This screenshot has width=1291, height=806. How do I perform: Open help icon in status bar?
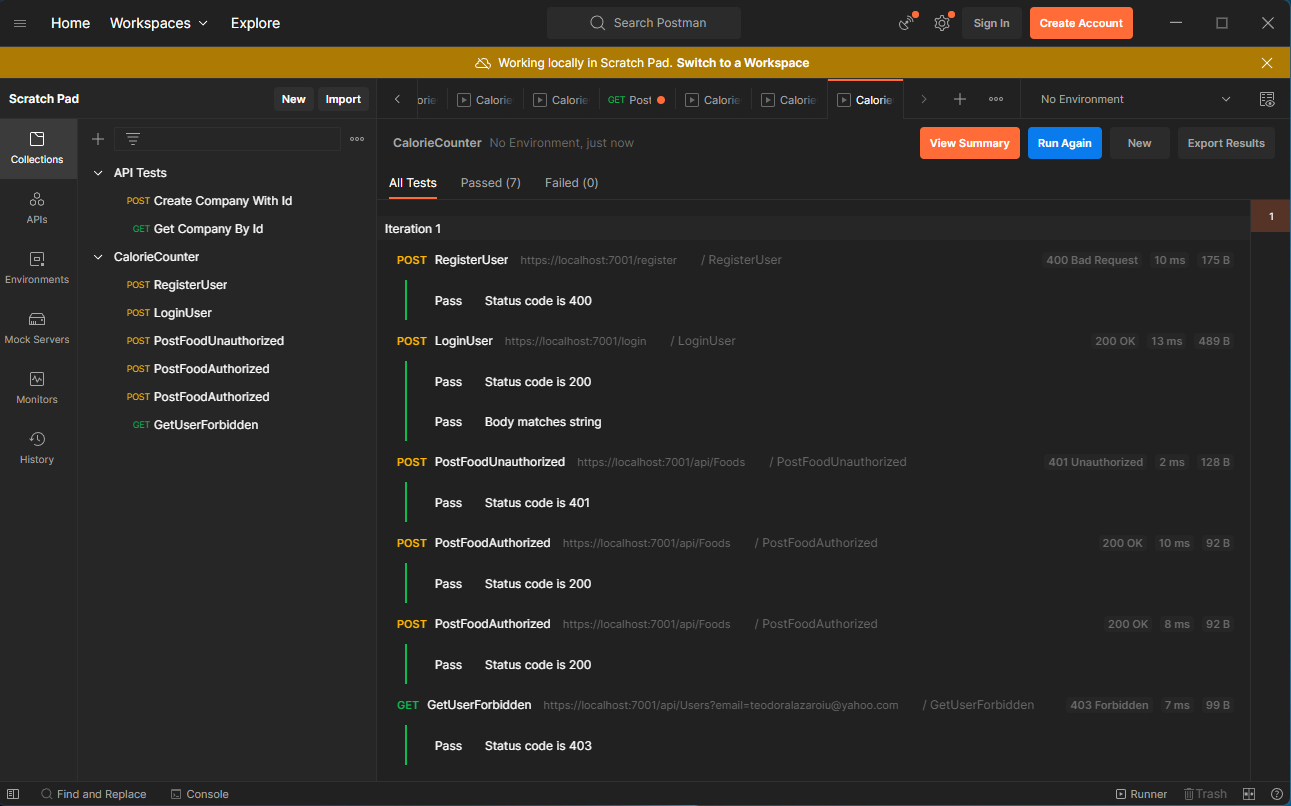click(x=1277, y=794)
